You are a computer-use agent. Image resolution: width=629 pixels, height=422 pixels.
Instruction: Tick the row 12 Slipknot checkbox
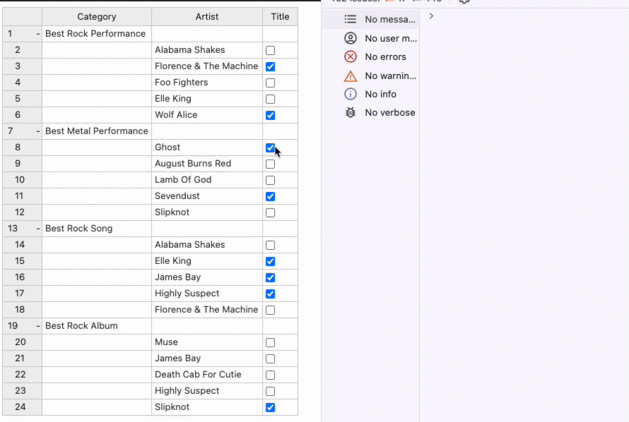click(270, 213)
